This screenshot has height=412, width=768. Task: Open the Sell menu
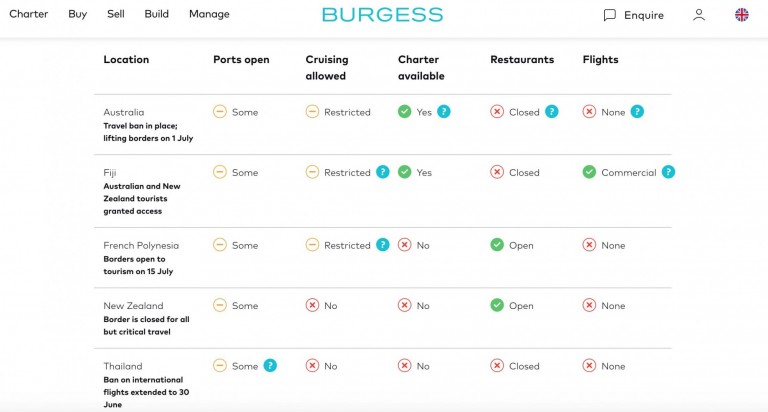(x=116, y=14)
